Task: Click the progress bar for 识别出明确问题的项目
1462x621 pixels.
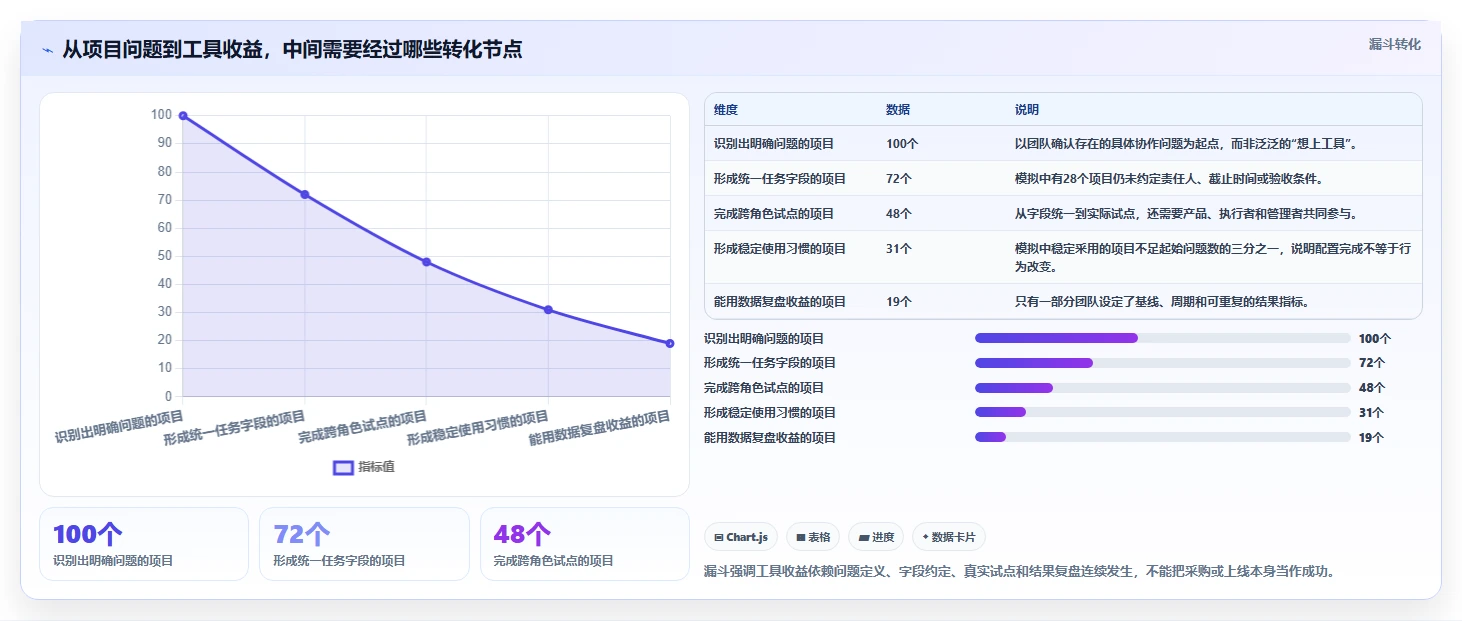Action: pyautogui.click(x=1162, y=338)
